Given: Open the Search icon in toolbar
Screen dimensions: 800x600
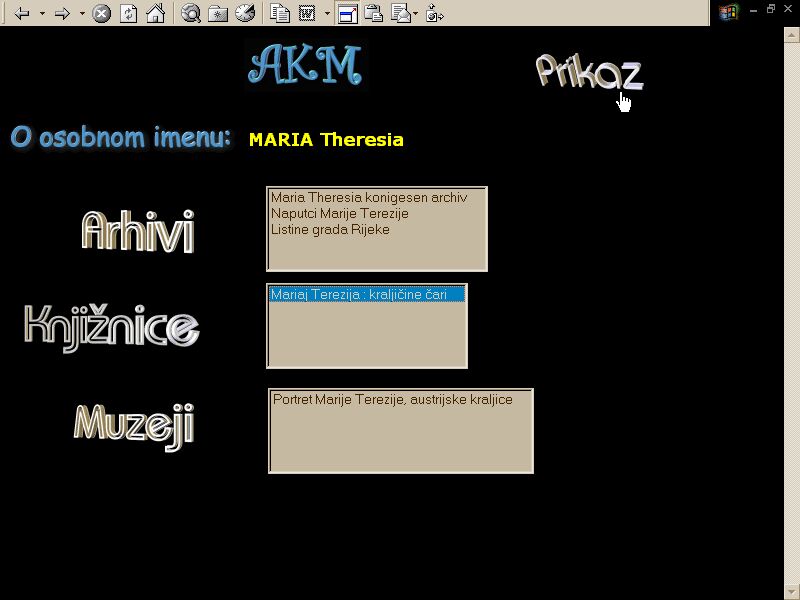Looking at the screenshot, I should [x=191, y=14].
